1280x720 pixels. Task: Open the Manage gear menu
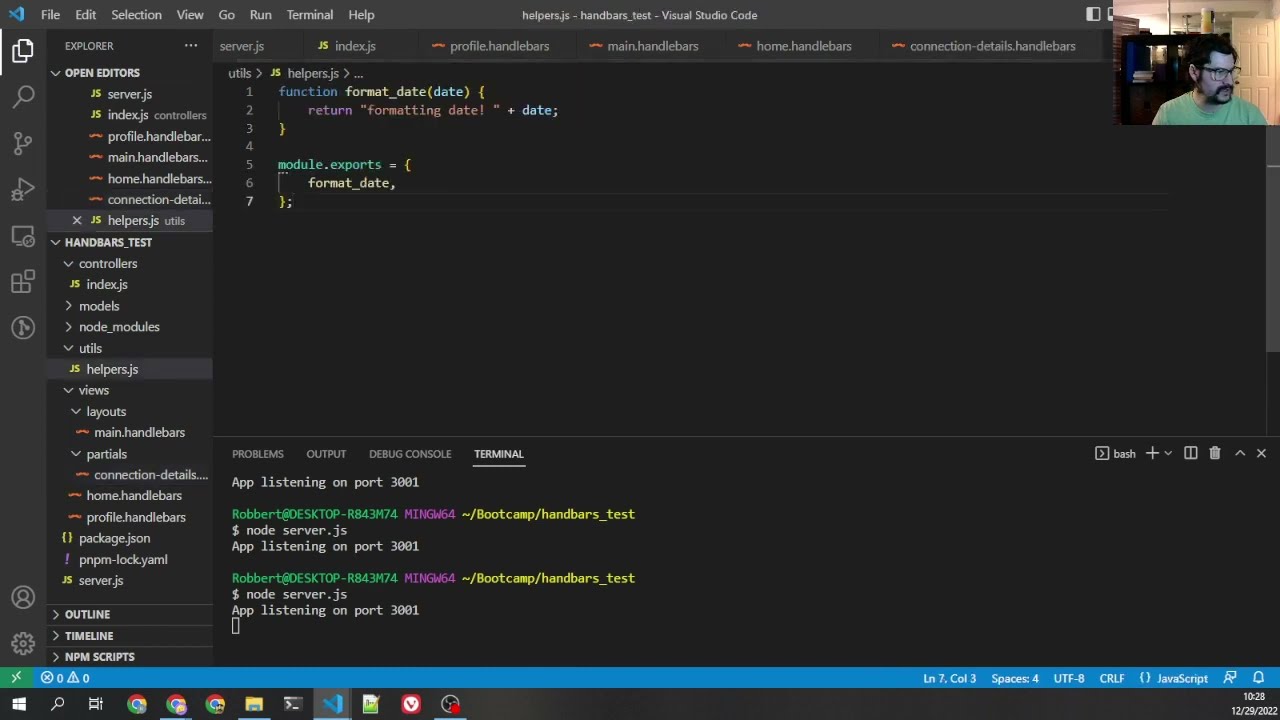(23, 643)
